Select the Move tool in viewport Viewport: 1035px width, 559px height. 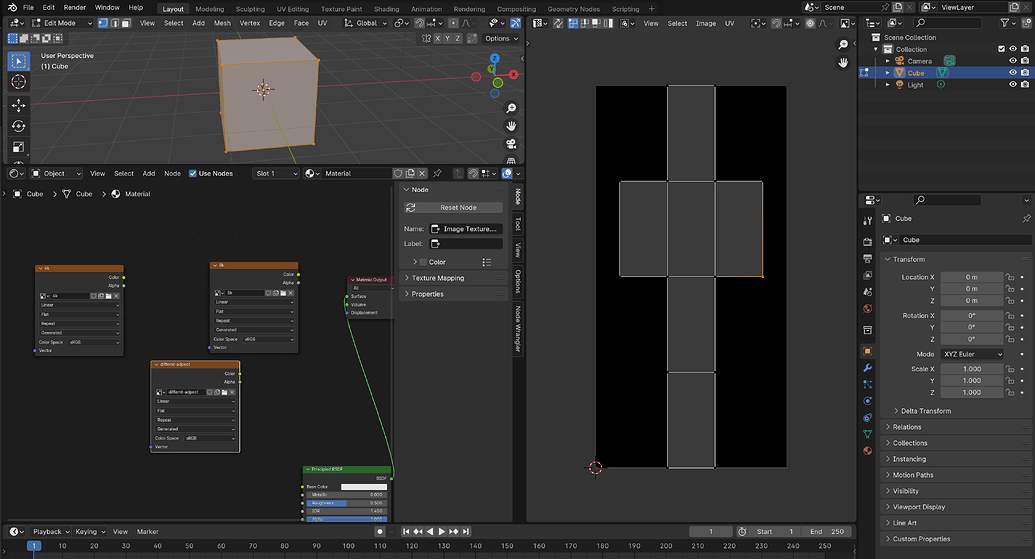(x=18, y=106)
